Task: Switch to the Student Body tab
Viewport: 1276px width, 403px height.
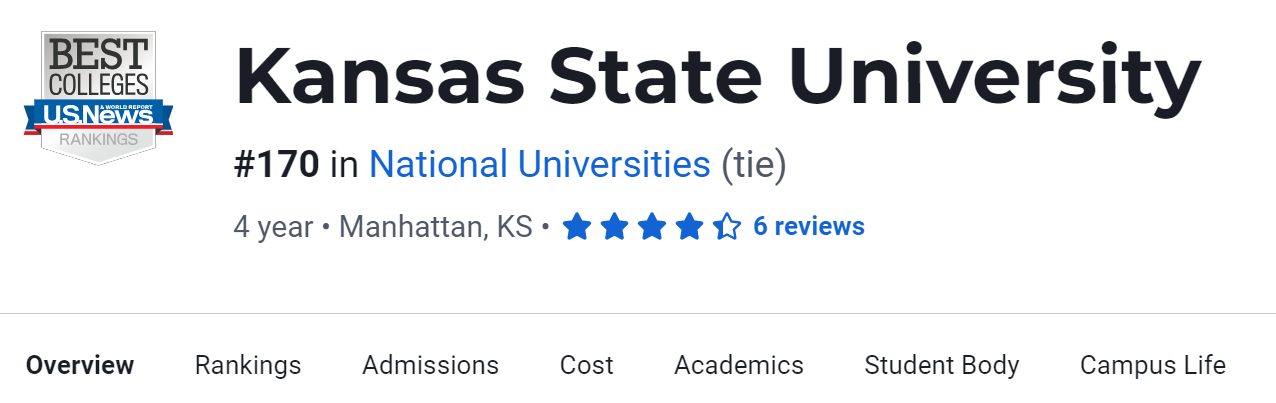Action: click(941, 366)
